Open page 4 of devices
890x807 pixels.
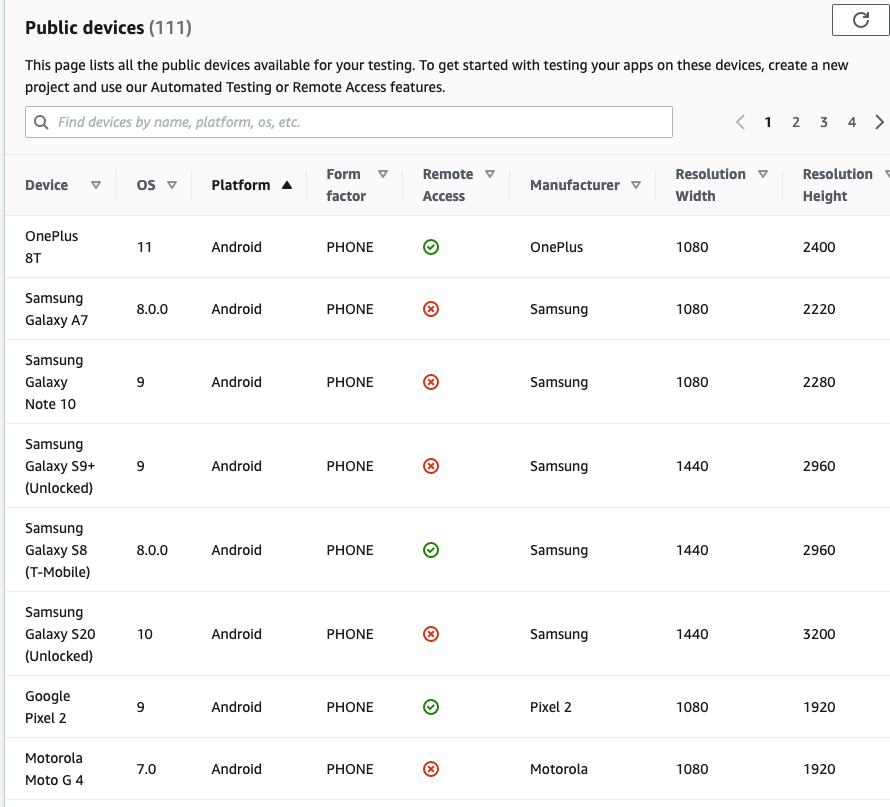(851, 122)
